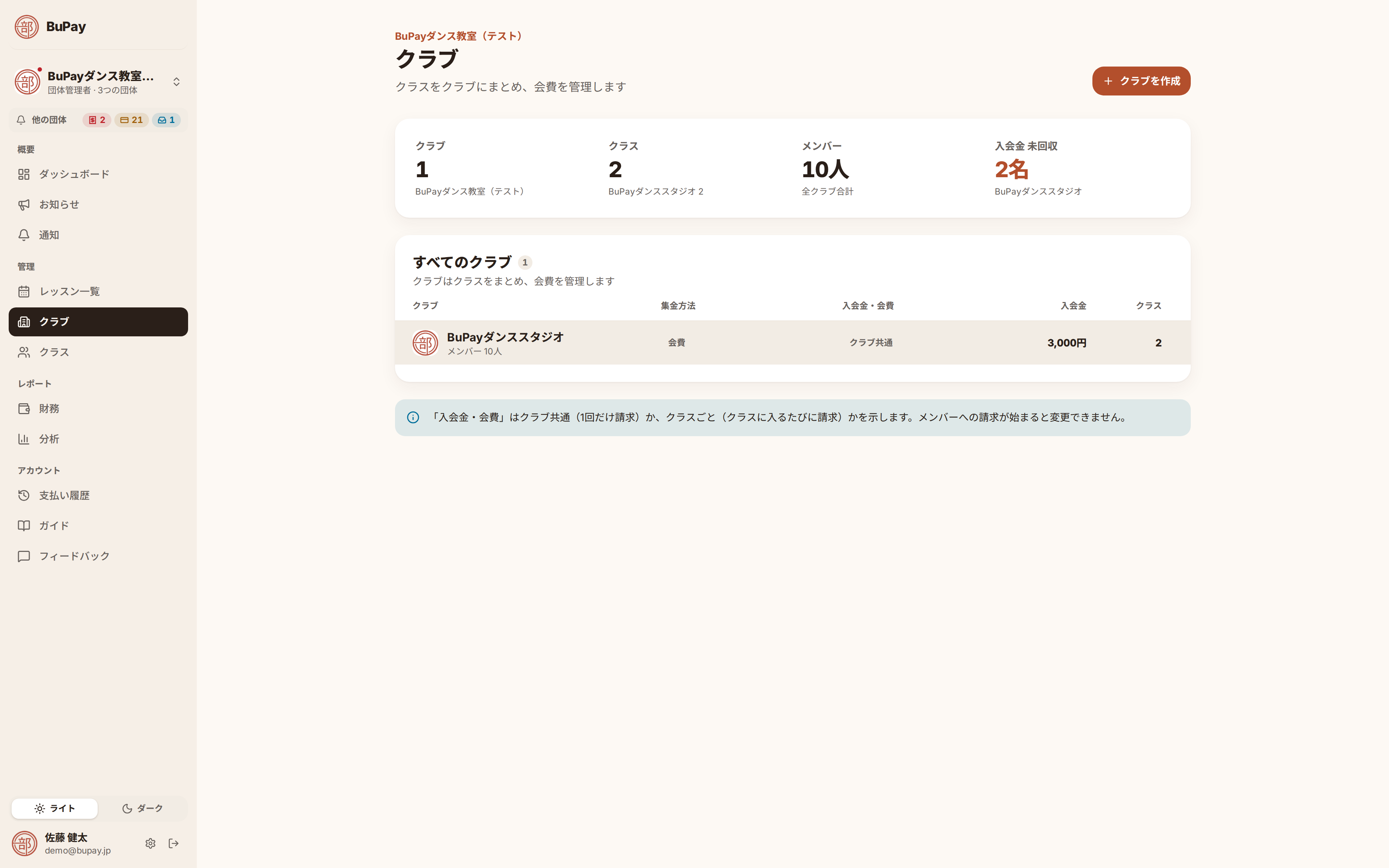The width and height of the screenshot is (1389, 868).
Task: Click the フィードバック chat bubble icon
Action: point(24,556)
